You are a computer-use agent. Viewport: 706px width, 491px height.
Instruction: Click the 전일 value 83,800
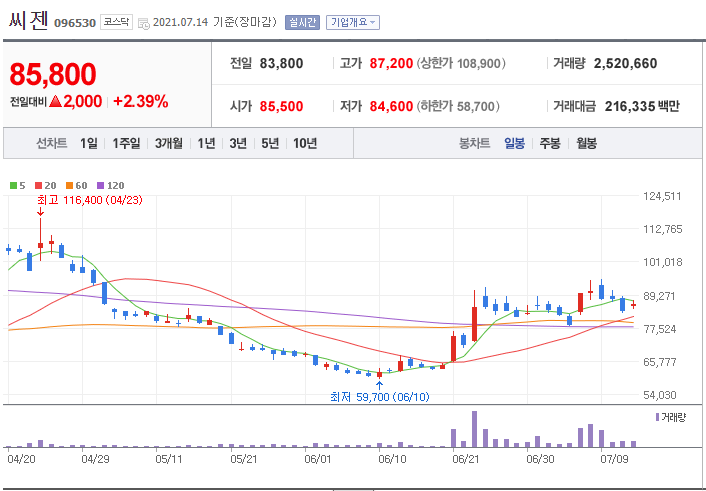click(281, 64)
